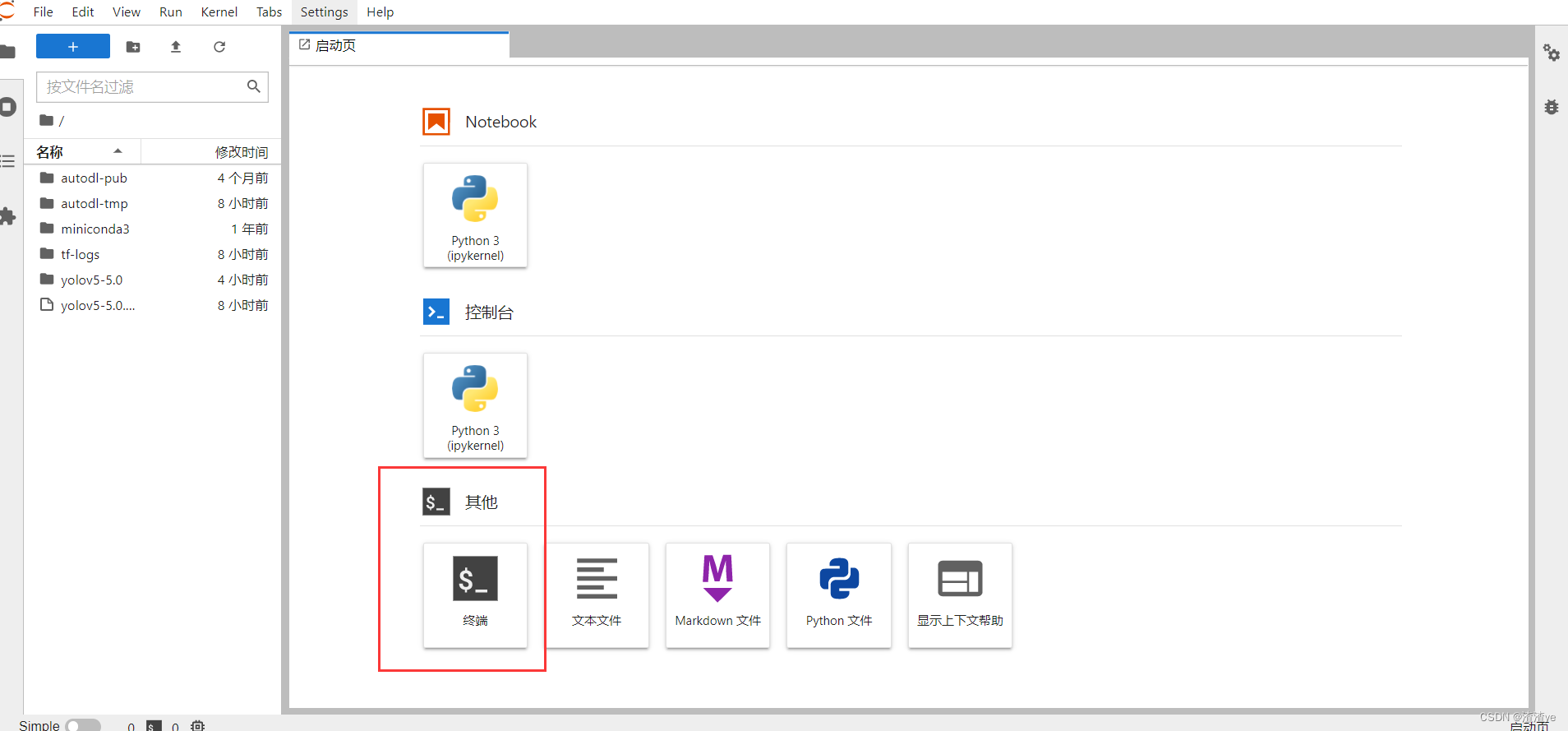Create a new Markdown 文件
The image size is (1568, 731).
717,595
